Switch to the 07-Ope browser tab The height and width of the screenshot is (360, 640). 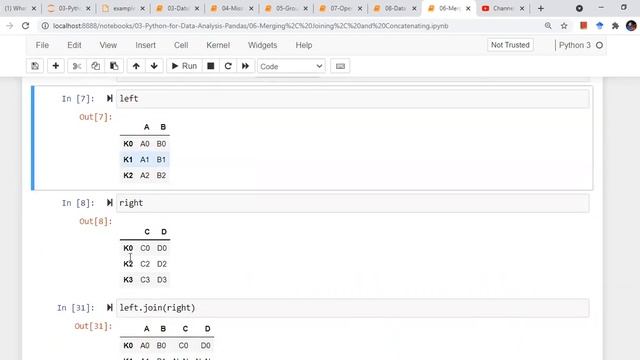click(x=340, y=8)
